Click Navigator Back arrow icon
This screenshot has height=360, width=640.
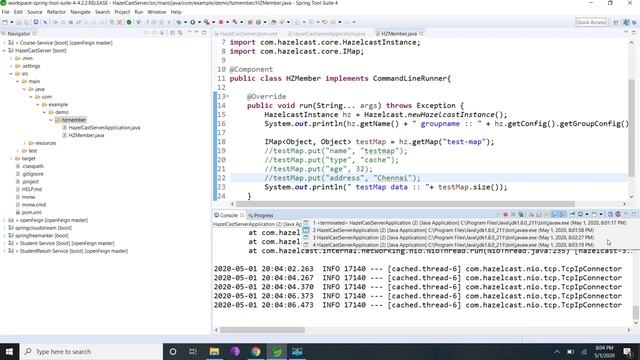point(147,33)
